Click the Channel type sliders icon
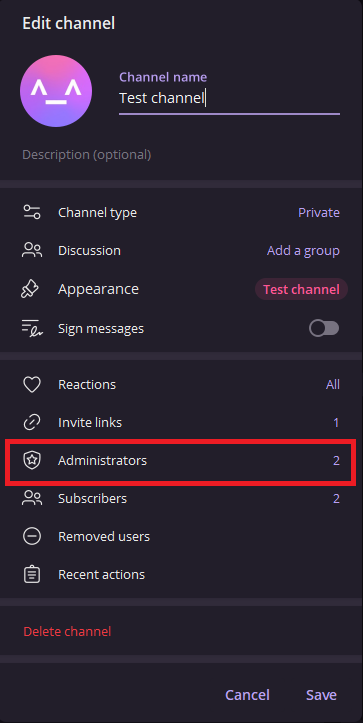The height and width of the screenshot is (723, 363). coord(32,213)
